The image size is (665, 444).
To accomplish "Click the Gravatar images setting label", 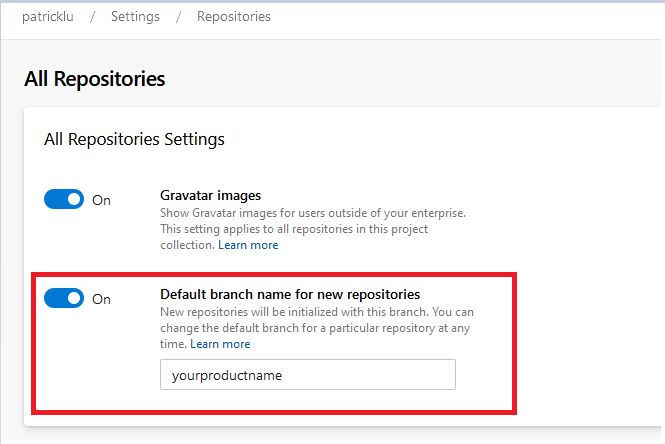I will point(211,195).
